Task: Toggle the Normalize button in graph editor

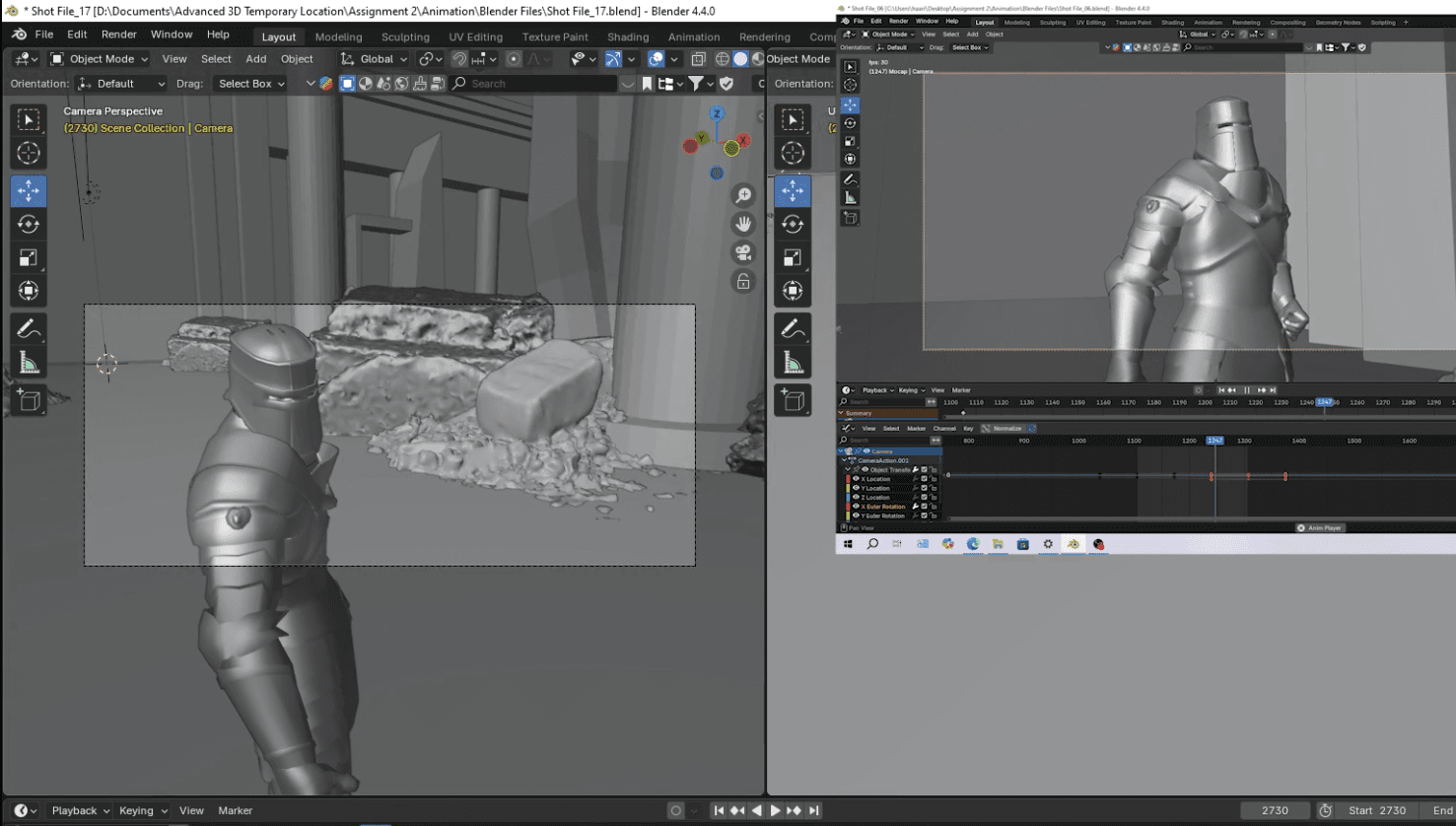Action: pos(1006,429)
